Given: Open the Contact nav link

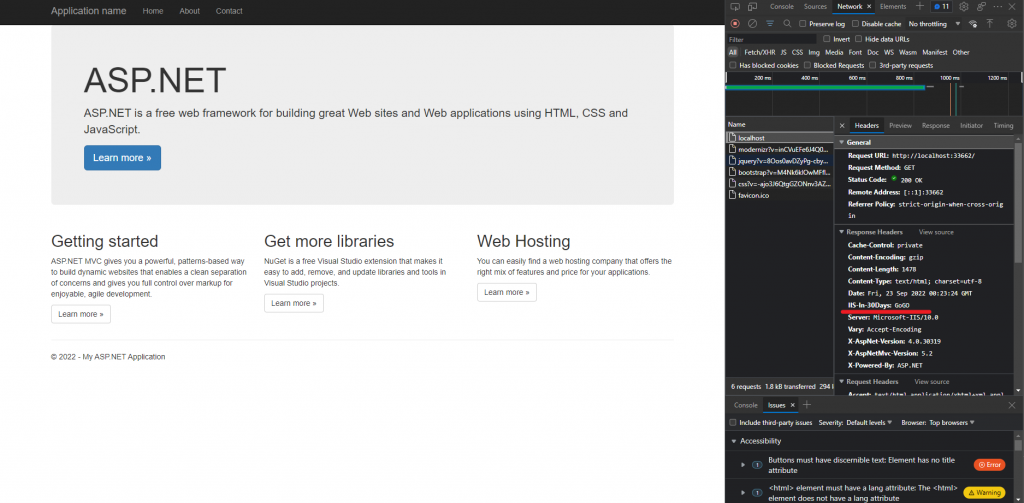Looking at the screenshot, I should [x=229, y=11].
